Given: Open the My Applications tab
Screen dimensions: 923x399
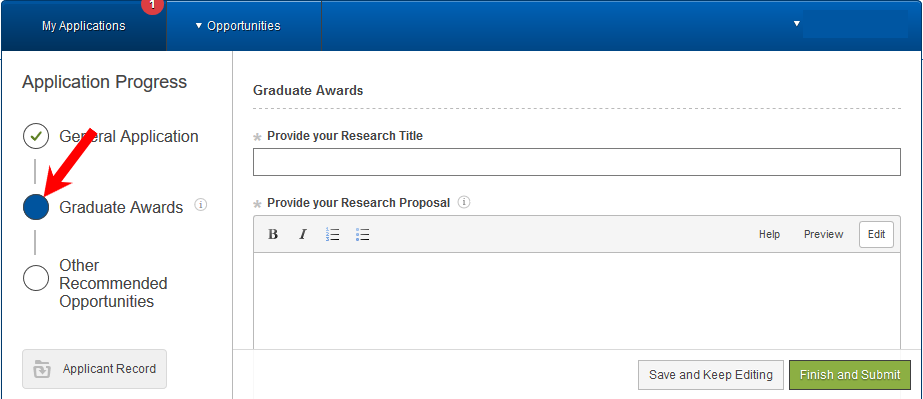Looking at the screenshot, I should tap(84, 26).
